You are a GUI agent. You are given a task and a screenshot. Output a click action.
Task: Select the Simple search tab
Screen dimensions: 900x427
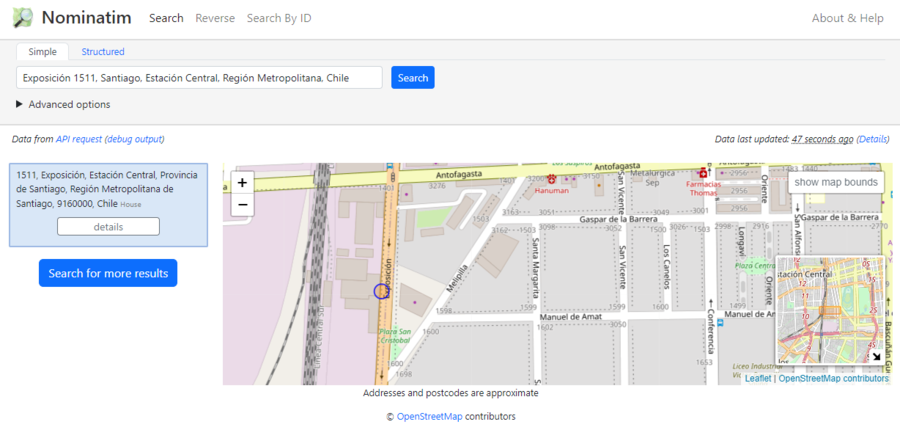click(42, 52)
